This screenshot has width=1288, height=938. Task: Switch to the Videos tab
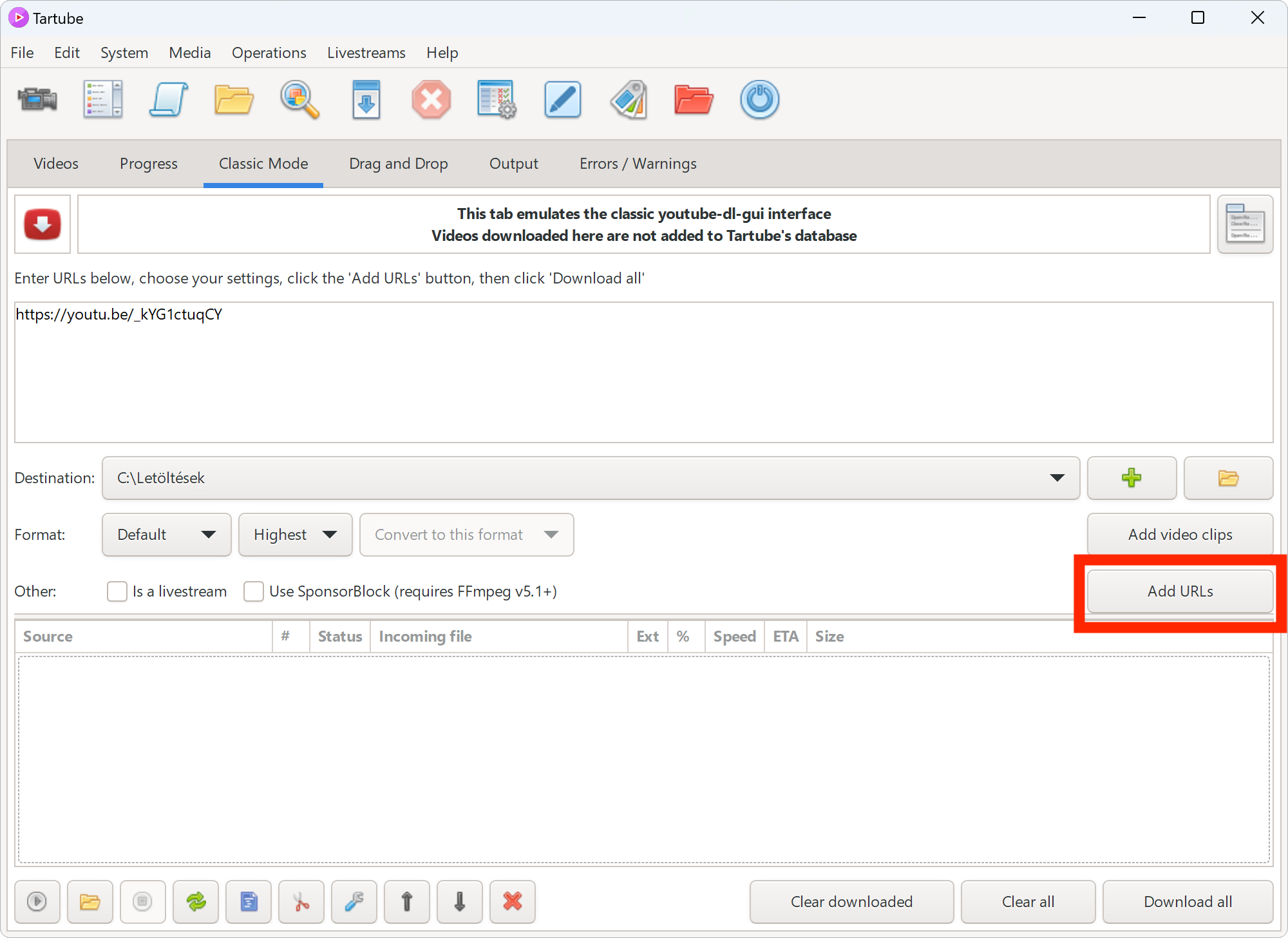[x=56, y=164]
